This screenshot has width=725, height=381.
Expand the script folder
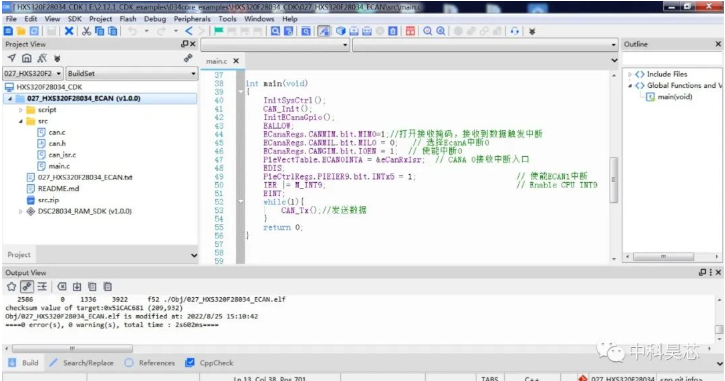coord(20,110)
